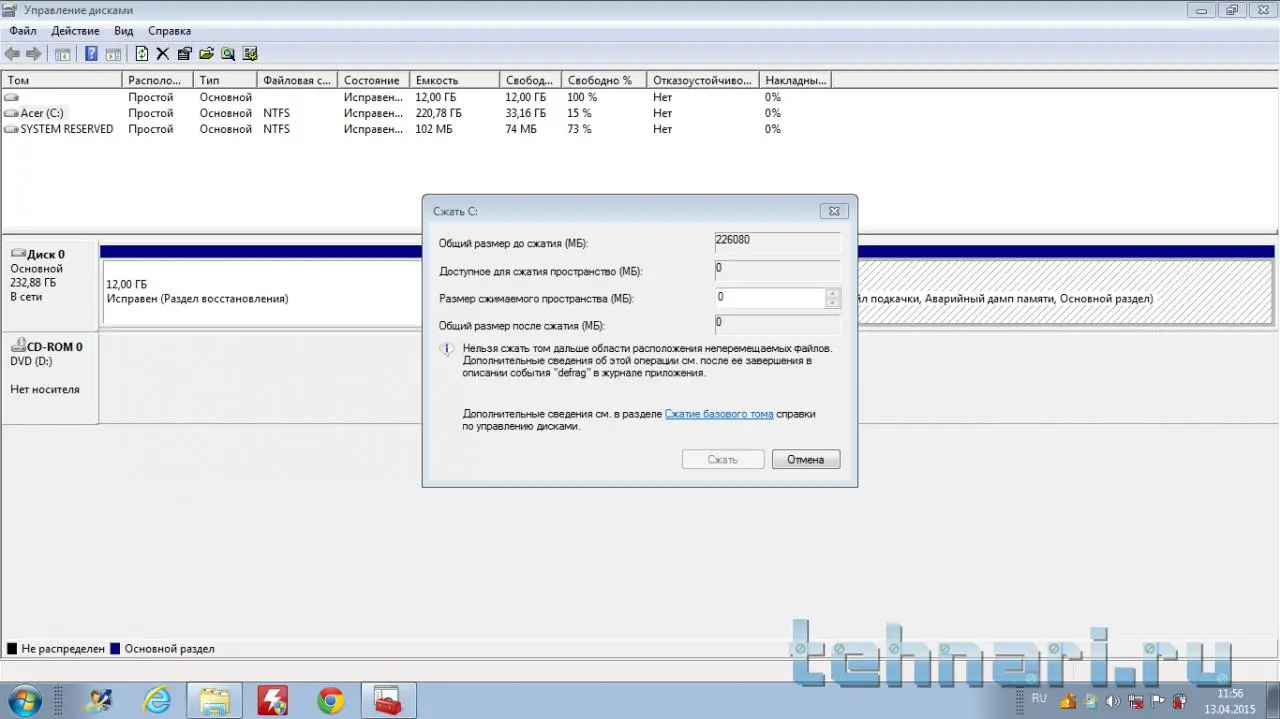This screenshot has width=1280, height=719.
Task: Click the 74 МБ free space cell
Action: [x=521, y=129]
